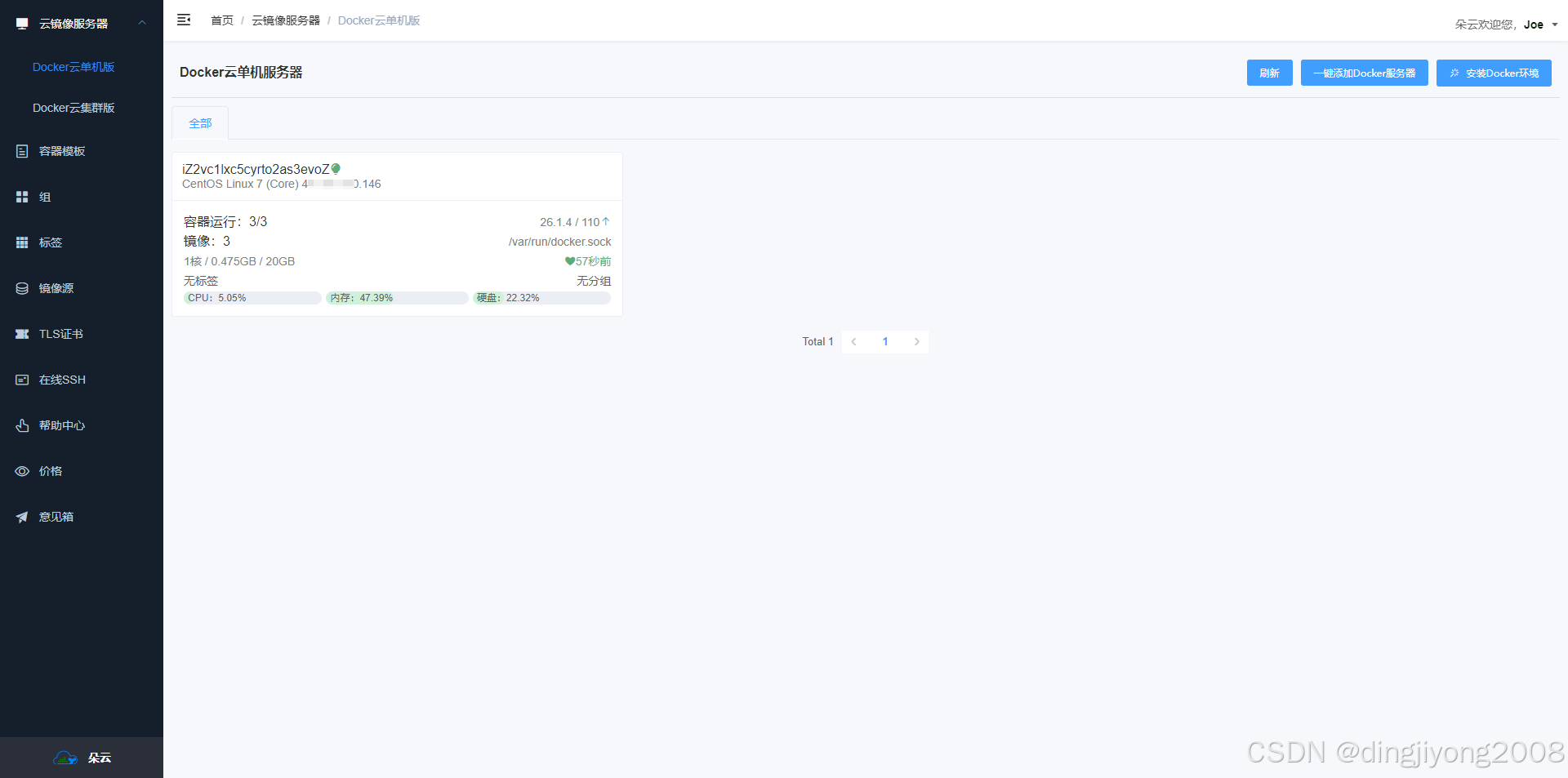Screen dimensions: 1568x778
Task: Click the 云镜像服务器 breadcrumb
Action: [x=286, y=20]
